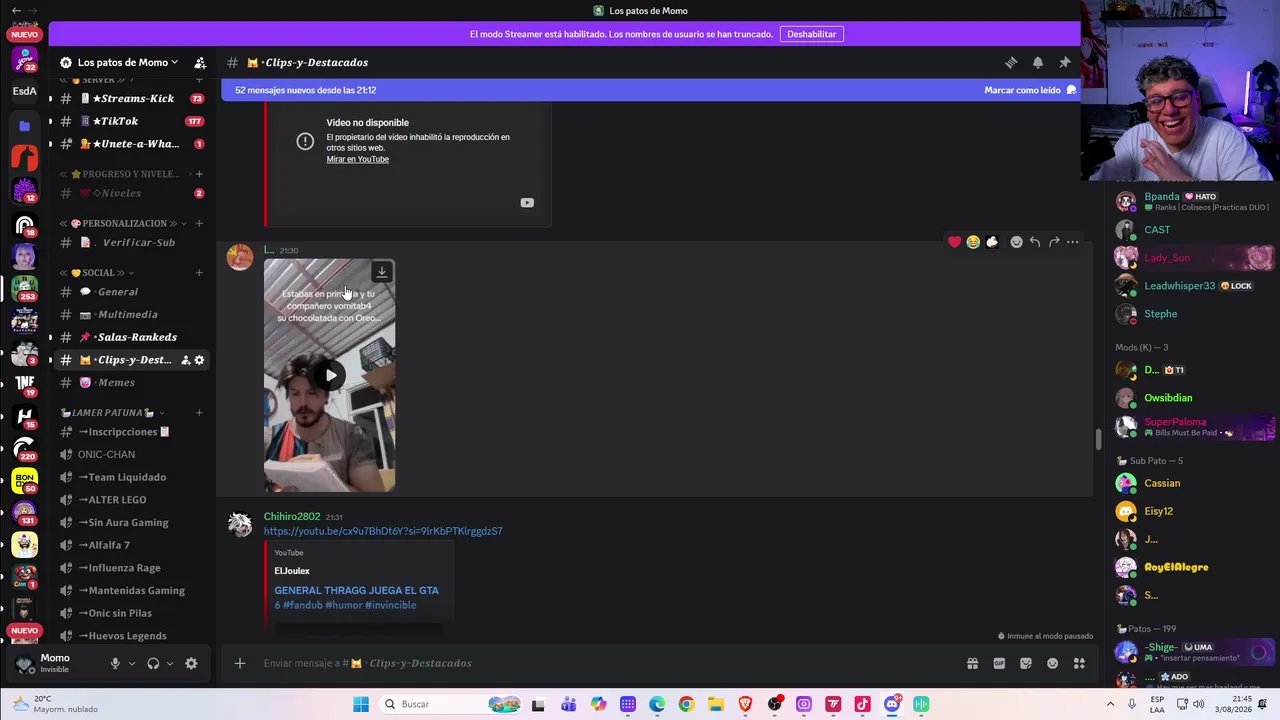Forward the message with forward arrow
The width and height of the screenshot is (1280, 720).
pyautogui.click(x=1054, y=242)
